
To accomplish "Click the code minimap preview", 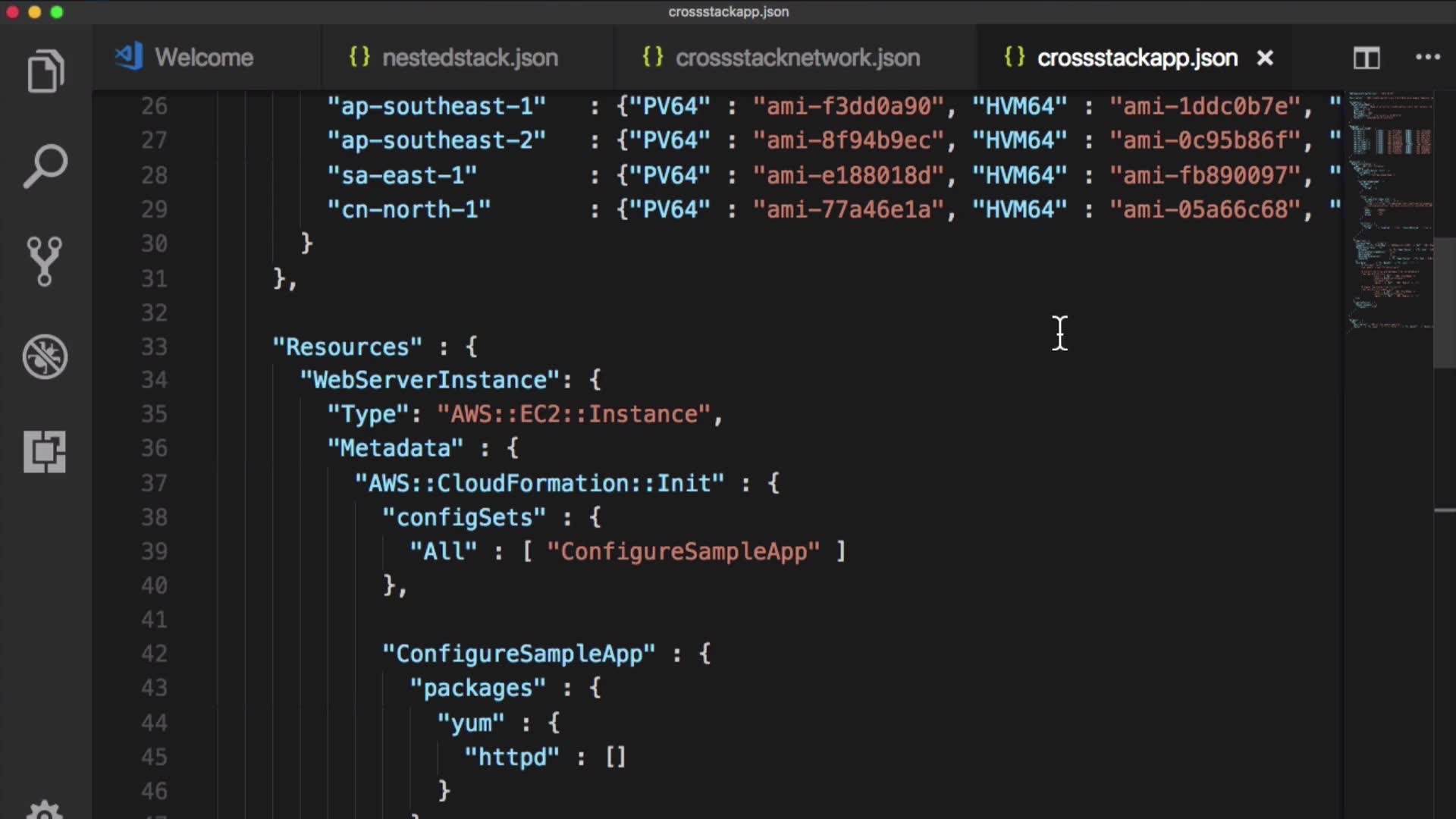I will (x=1389, y=212).
